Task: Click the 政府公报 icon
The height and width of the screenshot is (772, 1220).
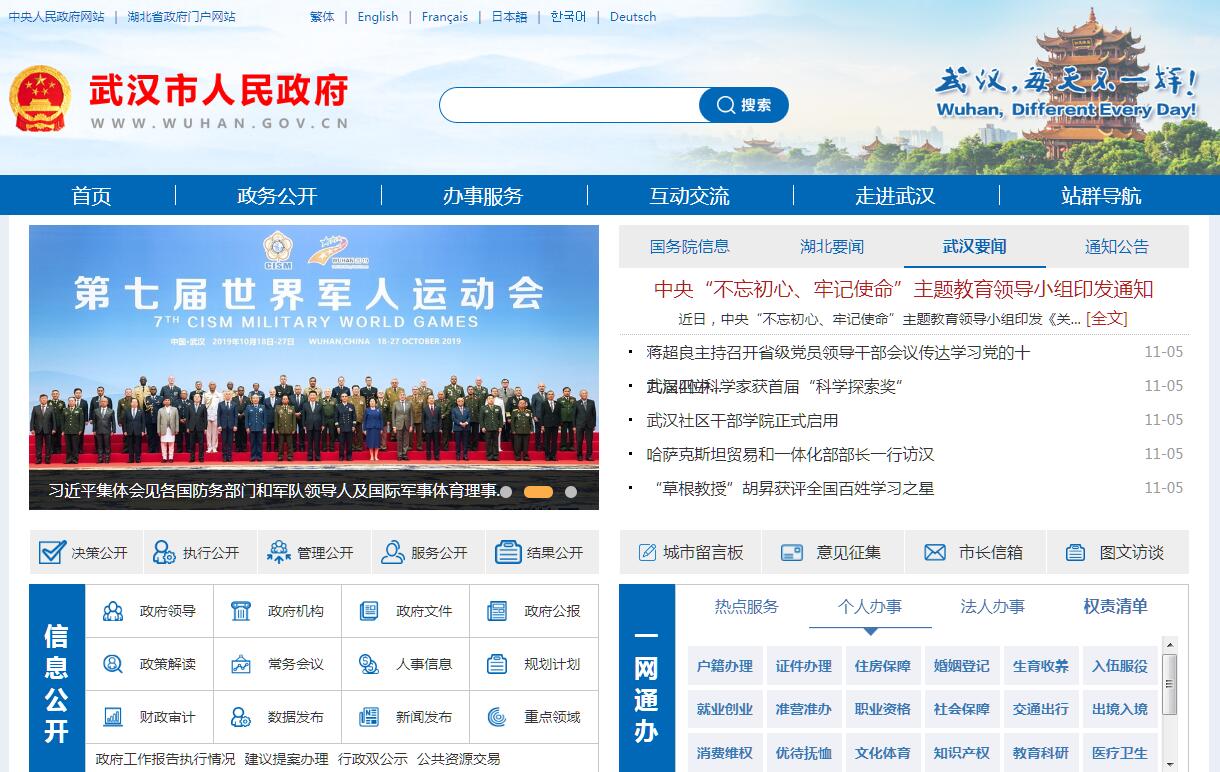Action: pyautogui.click(x=497, y=611)
